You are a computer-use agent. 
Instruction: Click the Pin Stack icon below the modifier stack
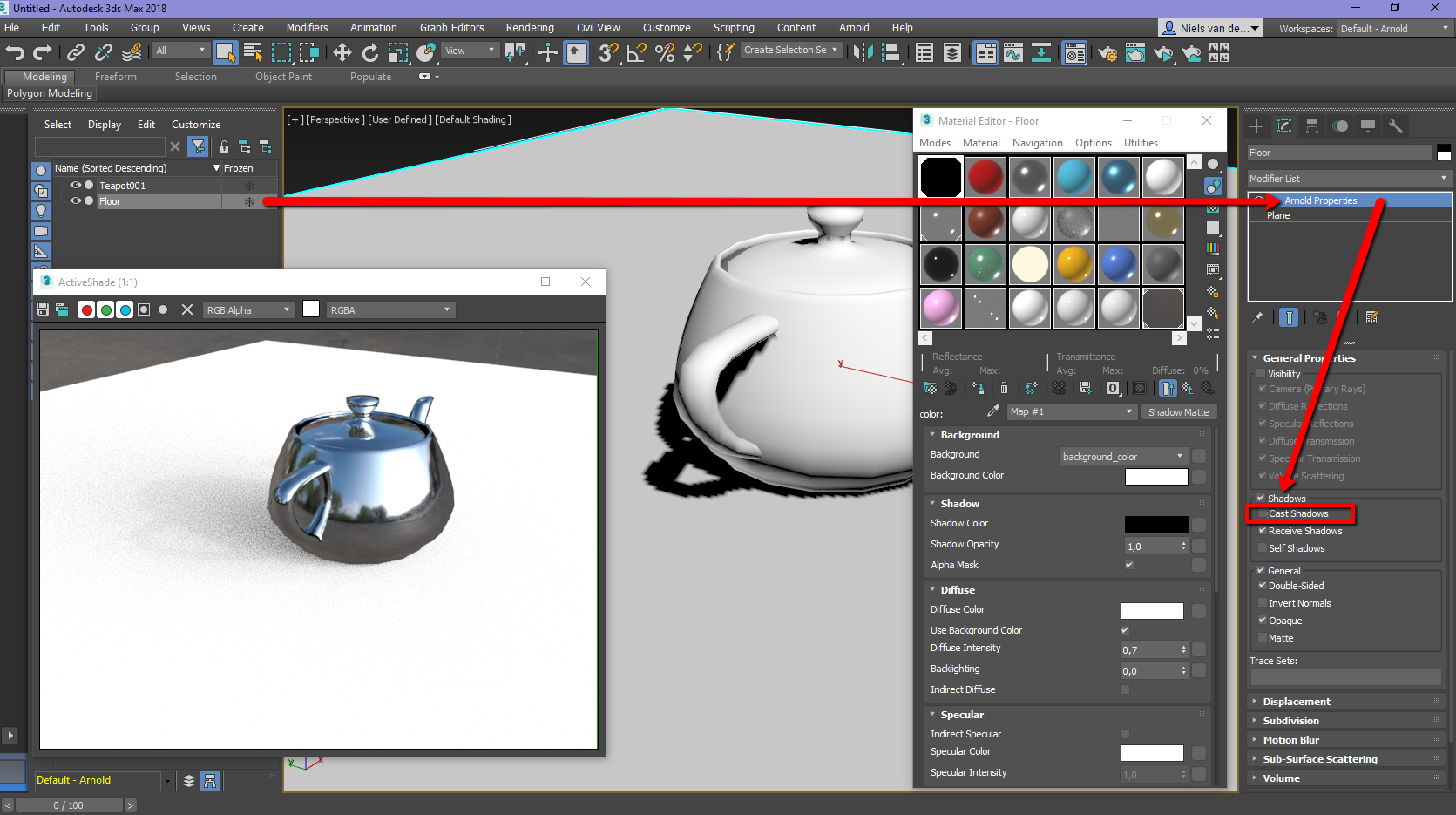[1257, 317]
